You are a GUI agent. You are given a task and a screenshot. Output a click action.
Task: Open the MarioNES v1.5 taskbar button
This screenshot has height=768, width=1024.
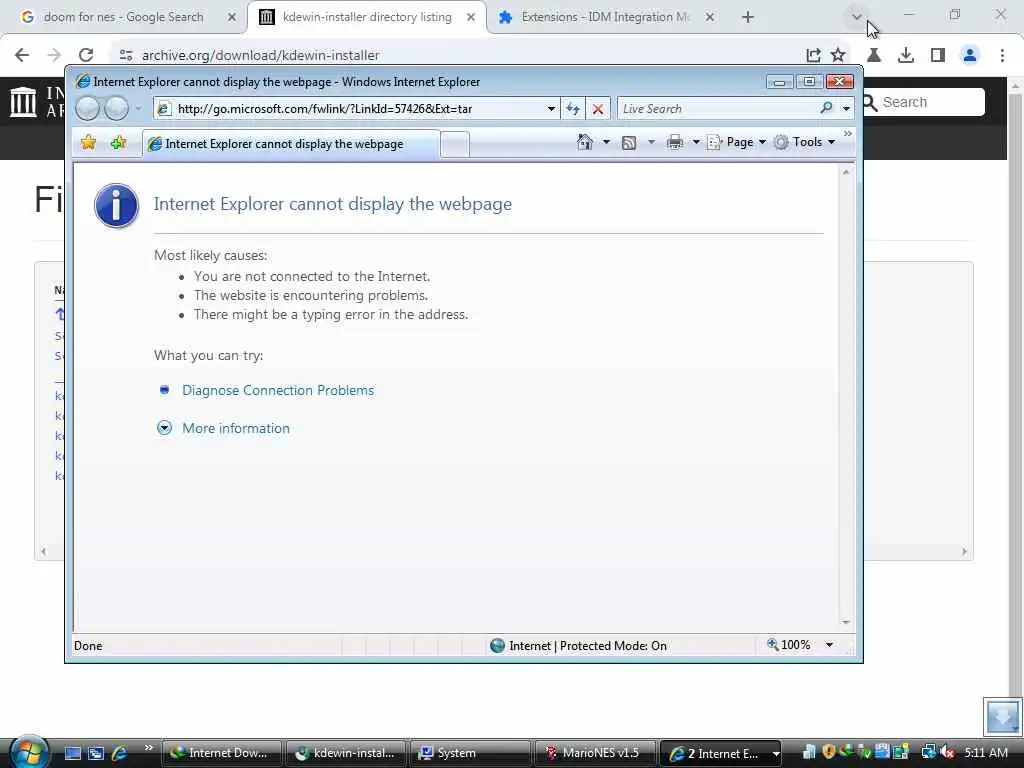point(595,753)
